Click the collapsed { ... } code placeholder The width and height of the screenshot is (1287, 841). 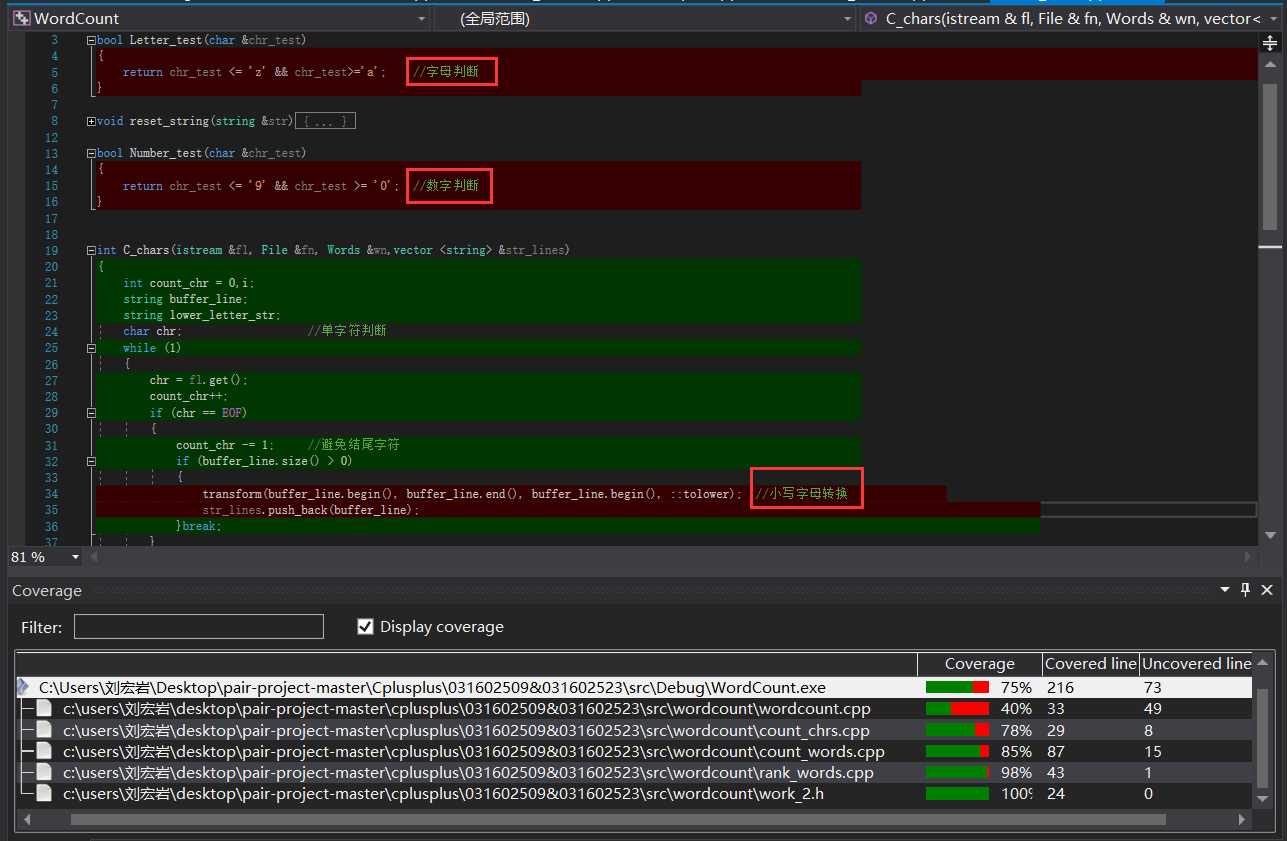[x=327, y=121]
